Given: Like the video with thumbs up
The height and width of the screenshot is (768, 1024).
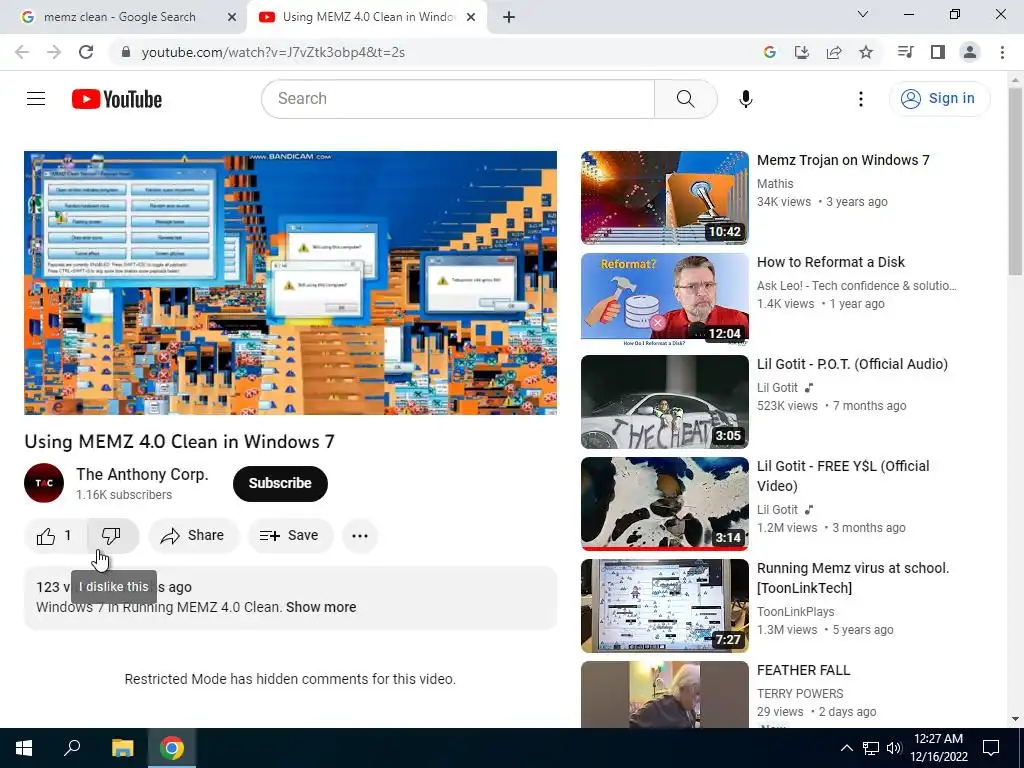Looking at the screenshot, I should pos(54,536).
